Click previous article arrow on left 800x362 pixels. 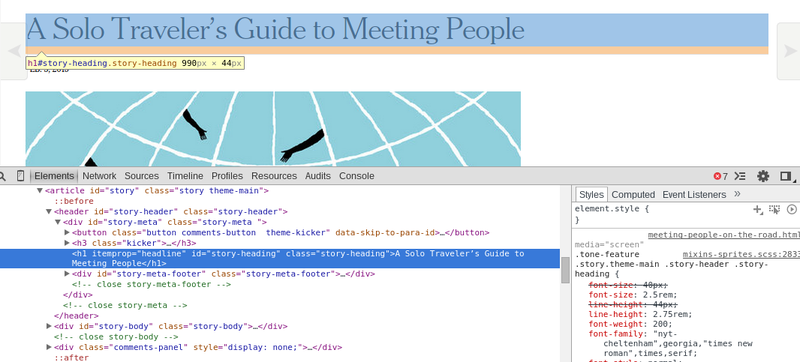pyautogui.click(x=14, y=51)
